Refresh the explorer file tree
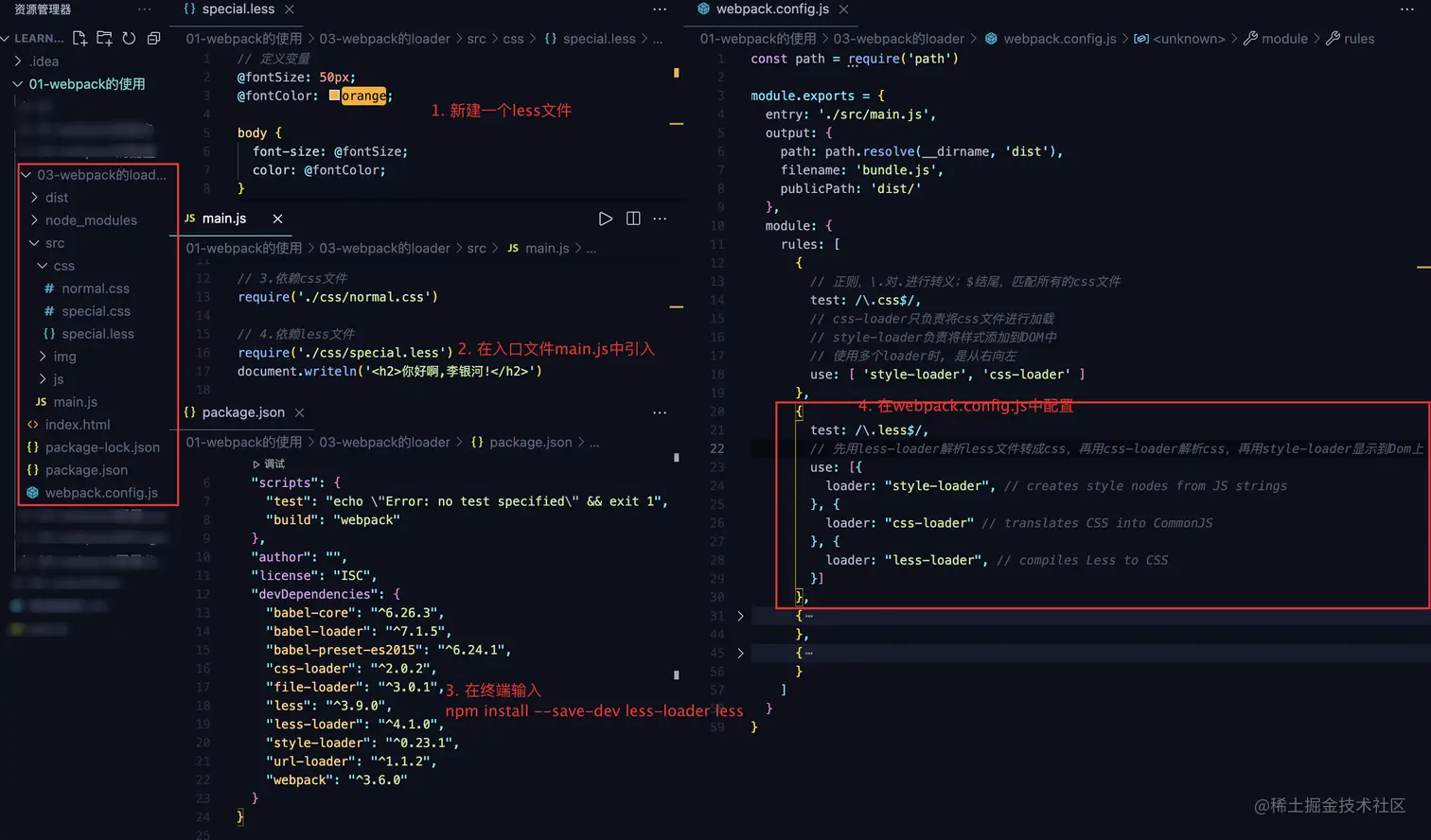The image size is (1431, 840). (129, 39)
